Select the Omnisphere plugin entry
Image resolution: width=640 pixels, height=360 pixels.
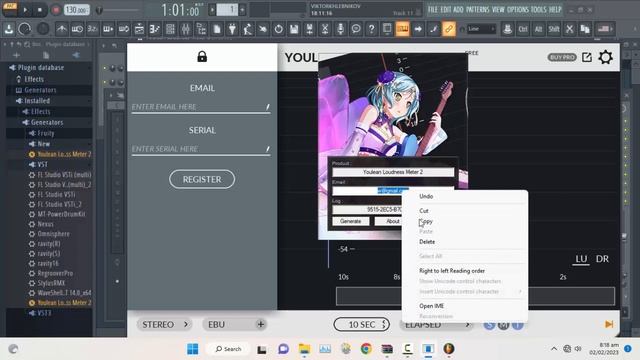click(53, 234)
